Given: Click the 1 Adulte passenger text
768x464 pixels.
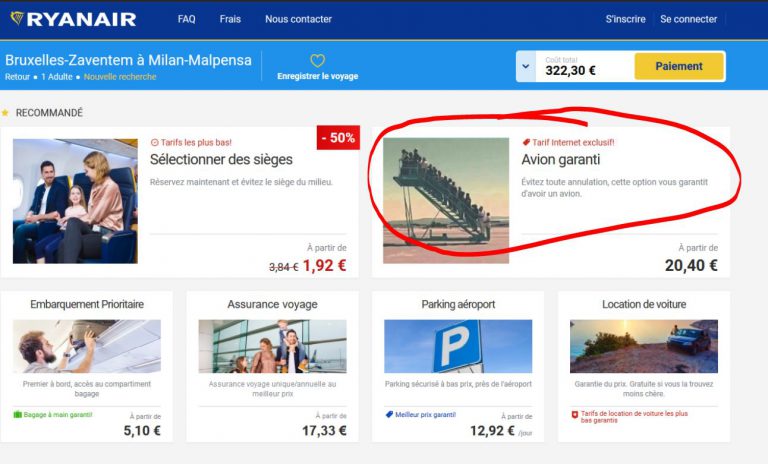Looking at the screenshot, I should pyautogui.click(x=57, y=77).
